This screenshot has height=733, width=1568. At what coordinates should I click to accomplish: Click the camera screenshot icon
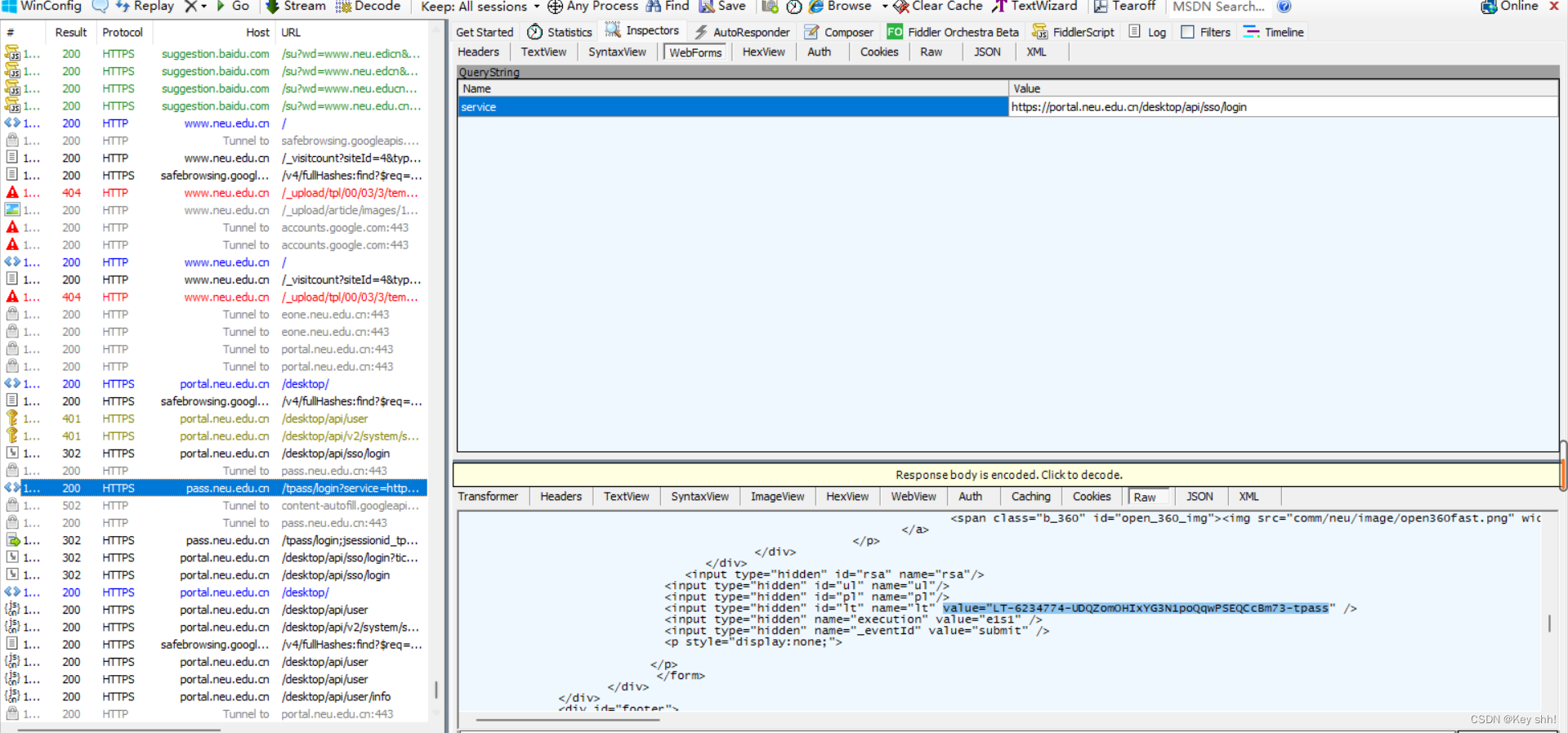click(x=770, y=7)
